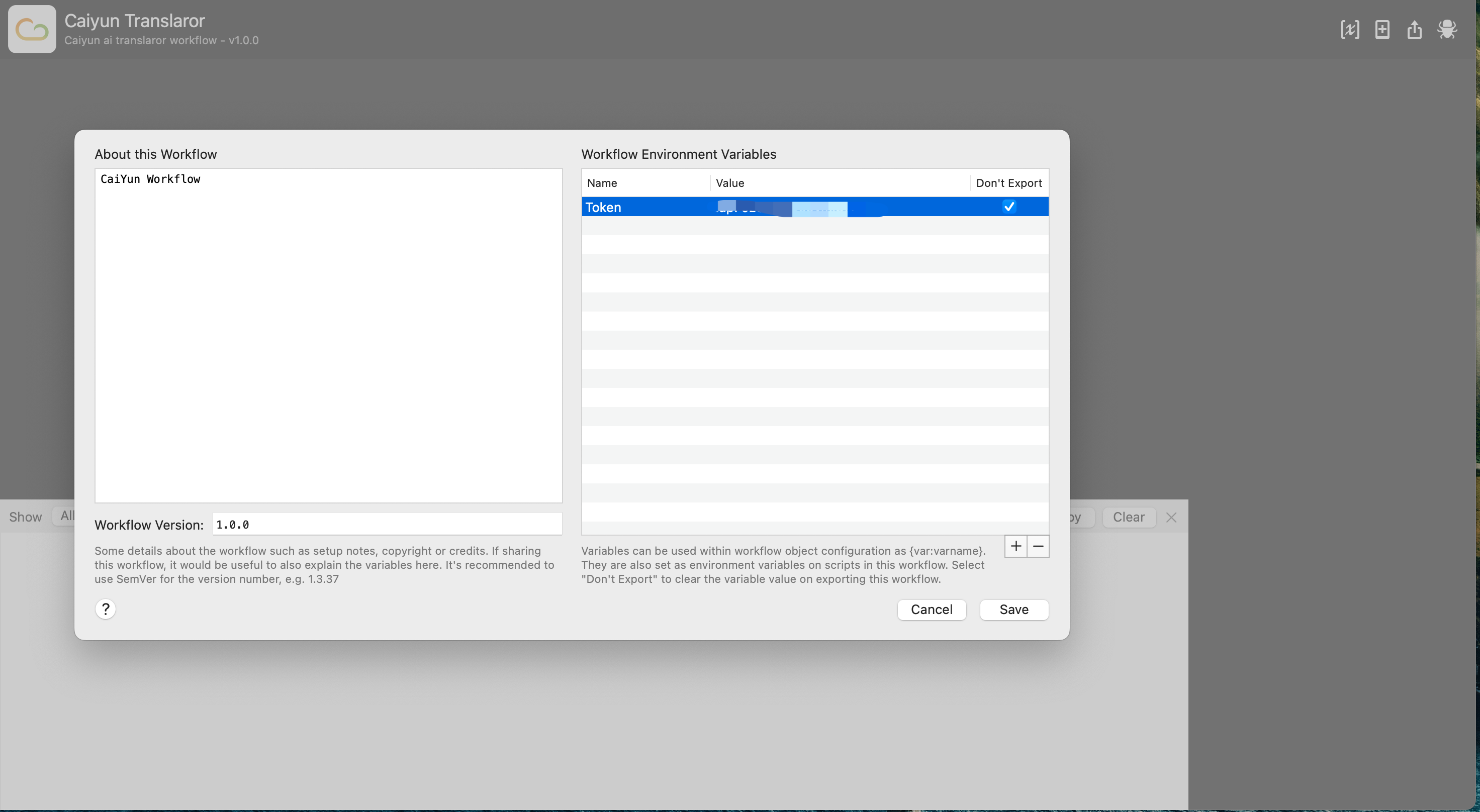Toggle the debugger bug icon
This screenshot has height=812, width=1480.
(x=1447, y=29)
